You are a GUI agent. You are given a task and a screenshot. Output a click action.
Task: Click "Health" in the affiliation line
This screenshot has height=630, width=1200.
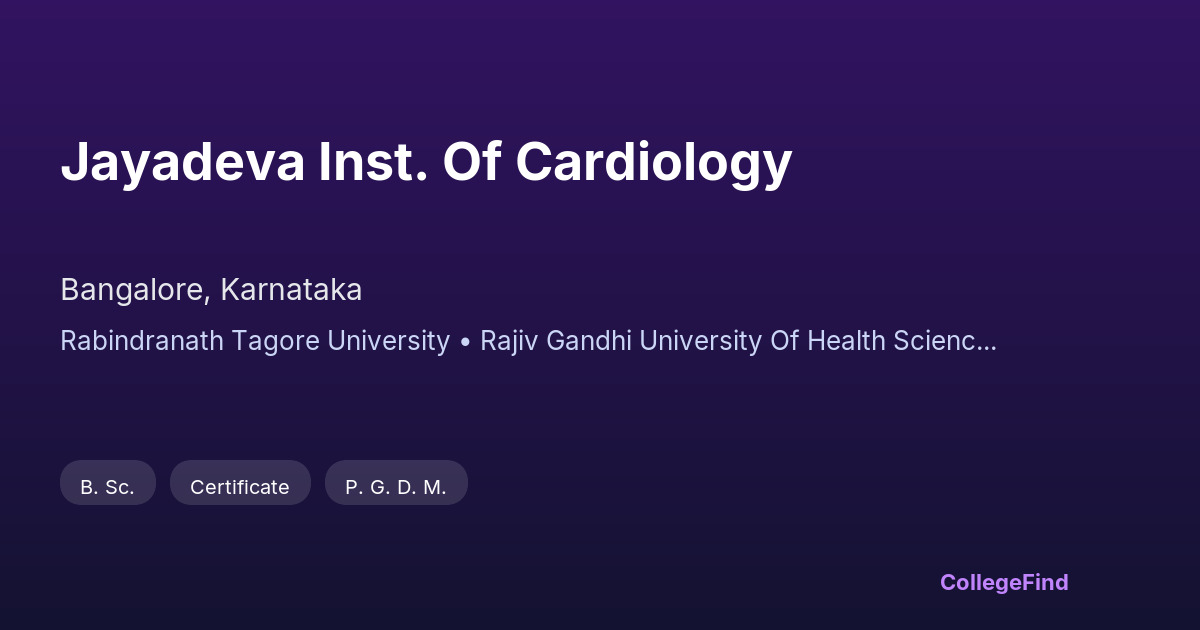point(845,341)
